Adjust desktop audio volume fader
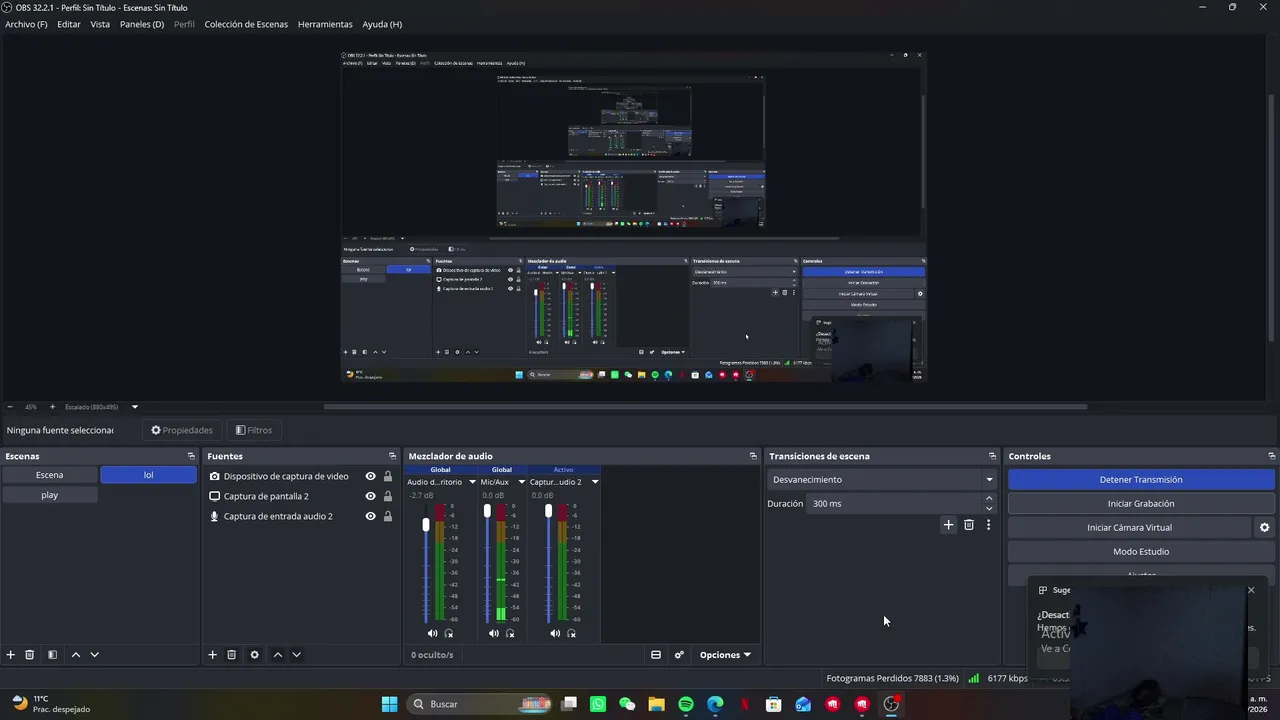 pyautogui.click(x=426, y=524)
